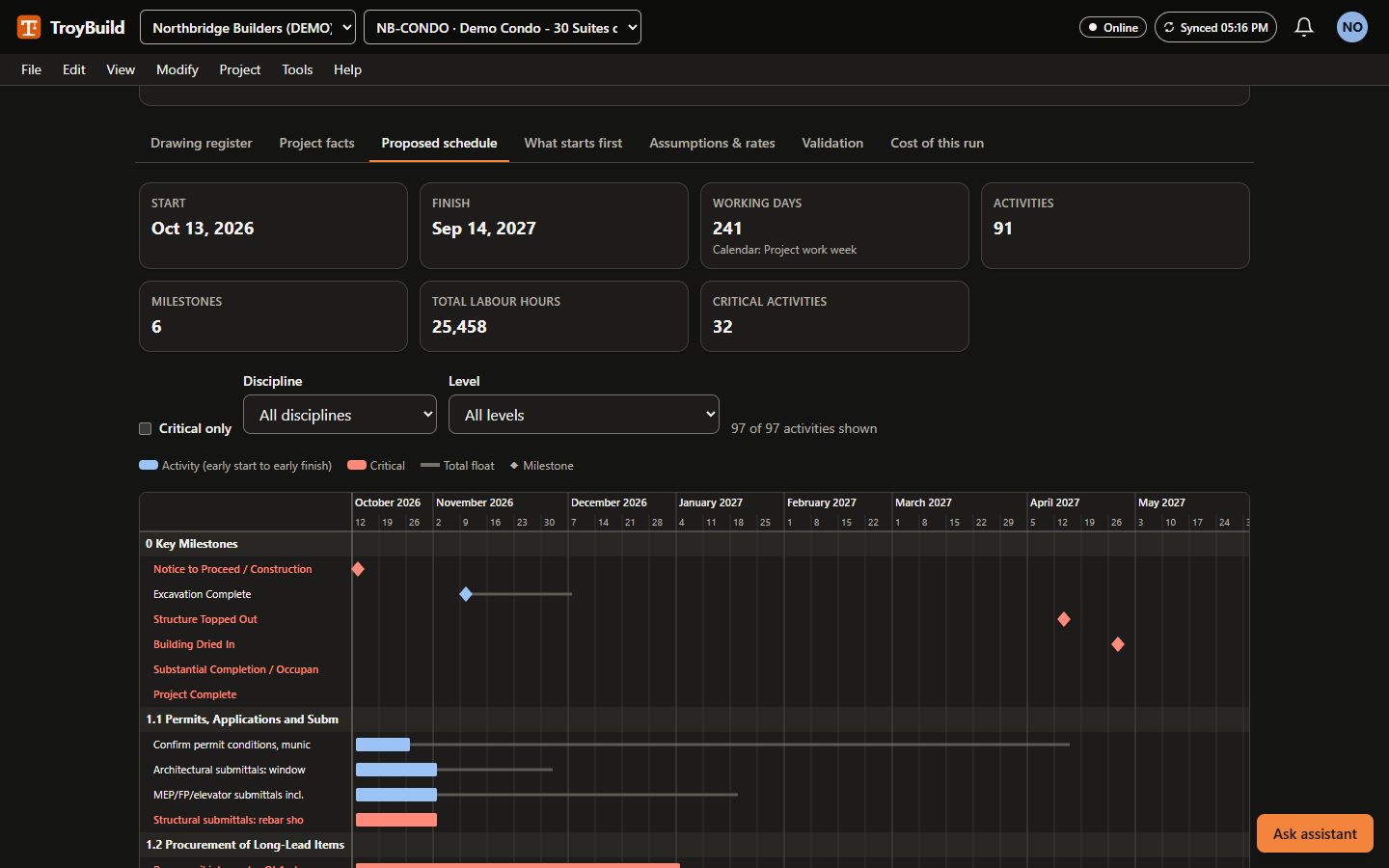The width and height of the screenshot is (1389, 868).
Task: Select the Excavation Complete milestone diamond
Action: 466,594
